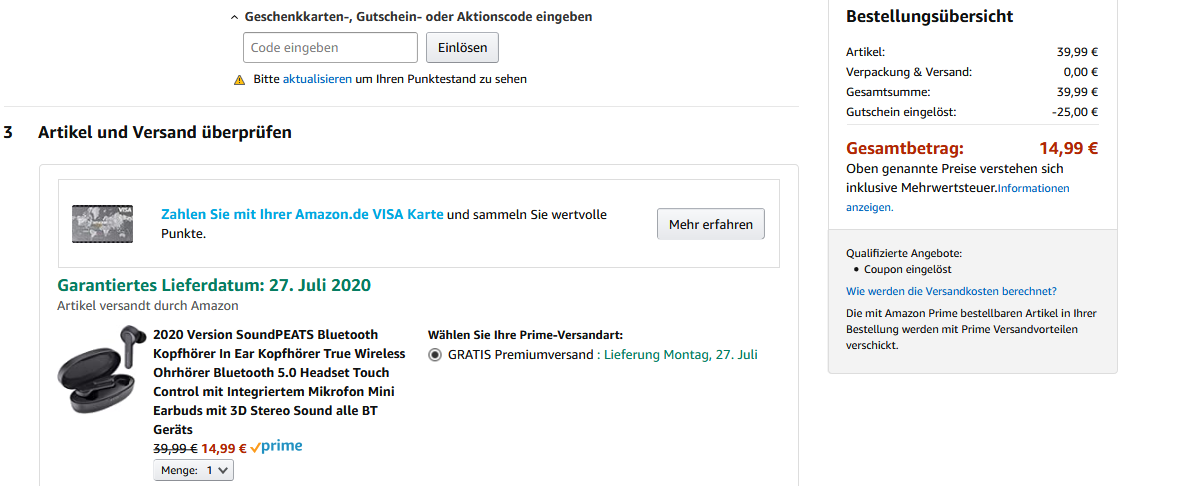Image resolution: width=1182 pixels, height=486 pixels.
Task: Select the GRATIS Premiumversand radio button
Action: point(435,355)
